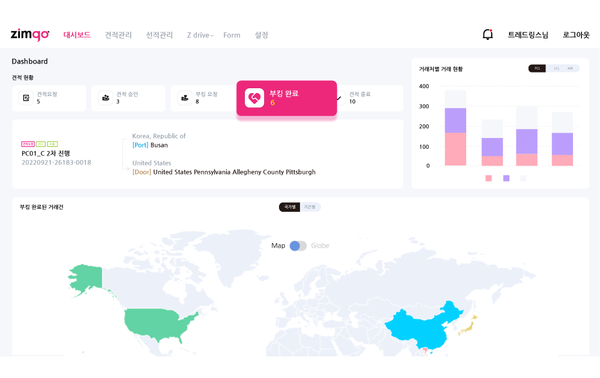The image size is (600, 378).
Task: Open the 선적관리 menu
Action: (x=160, y=35)
